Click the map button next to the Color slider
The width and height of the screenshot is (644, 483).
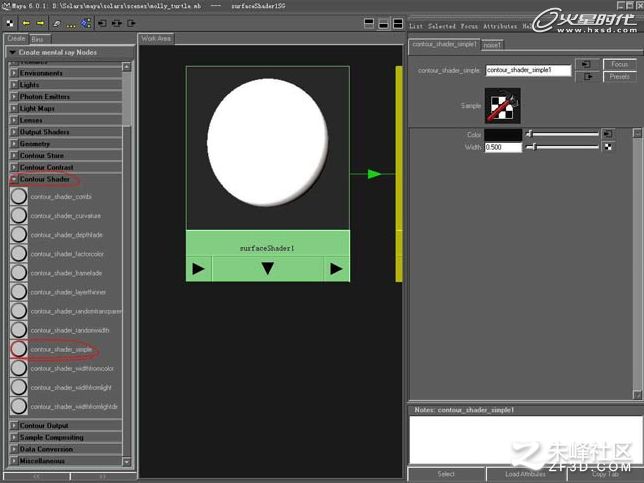(607, 134)
